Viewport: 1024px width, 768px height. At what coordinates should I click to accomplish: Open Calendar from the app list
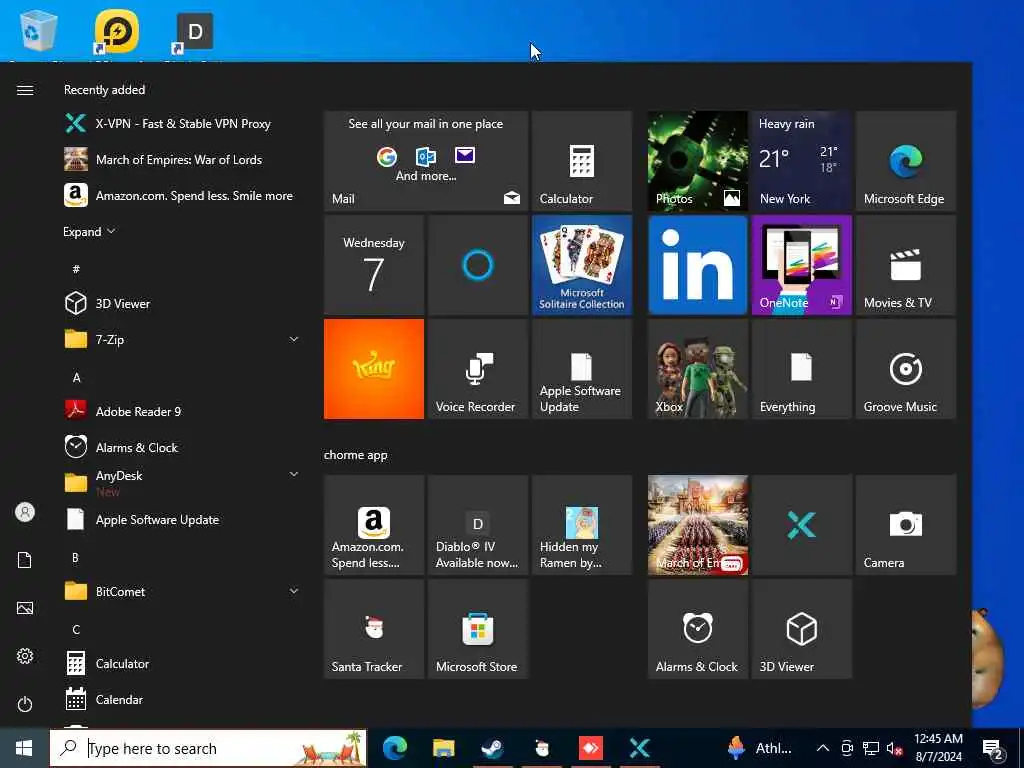182,699
